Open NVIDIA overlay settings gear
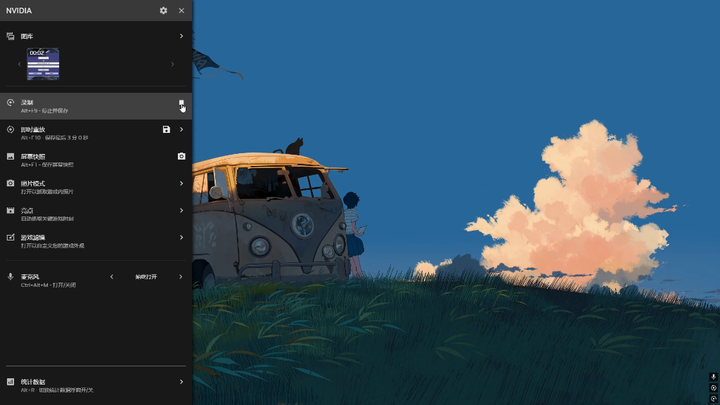 coord(163,11)
